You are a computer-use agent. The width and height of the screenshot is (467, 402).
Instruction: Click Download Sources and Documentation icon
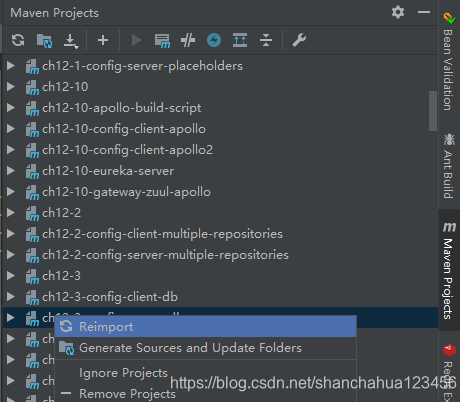(x=71, y=41)
